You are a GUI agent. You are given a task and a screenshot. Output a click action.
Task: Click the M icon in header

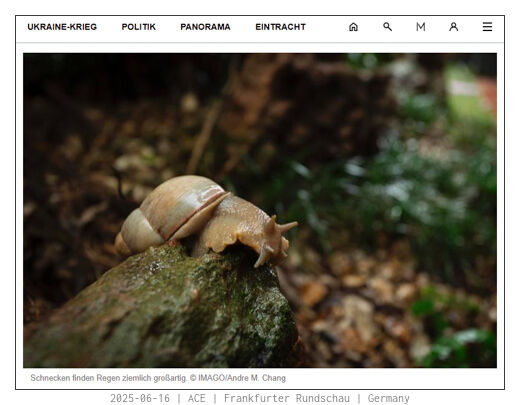[421, 27]
